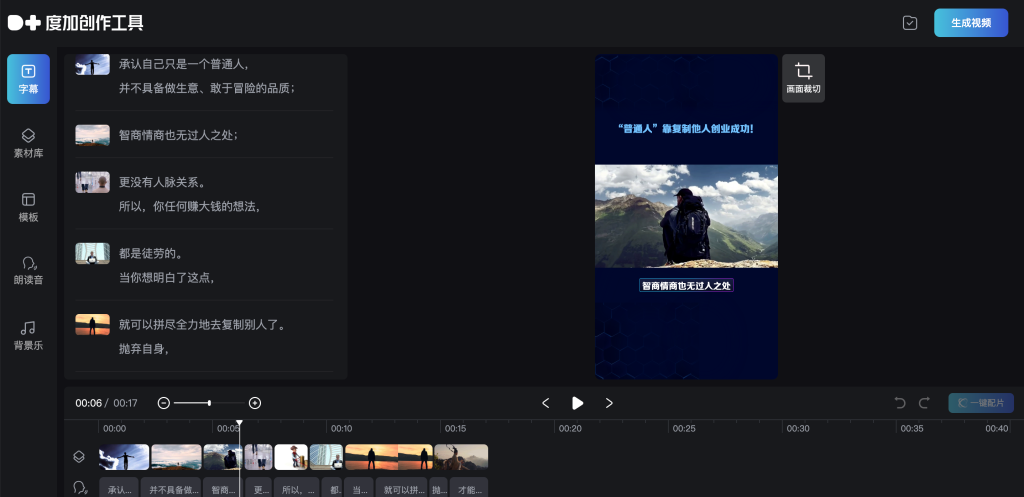This screenshot has width=1024, height=497.
Task: Select the 承认... audio segment
Action: pos(119,489)
